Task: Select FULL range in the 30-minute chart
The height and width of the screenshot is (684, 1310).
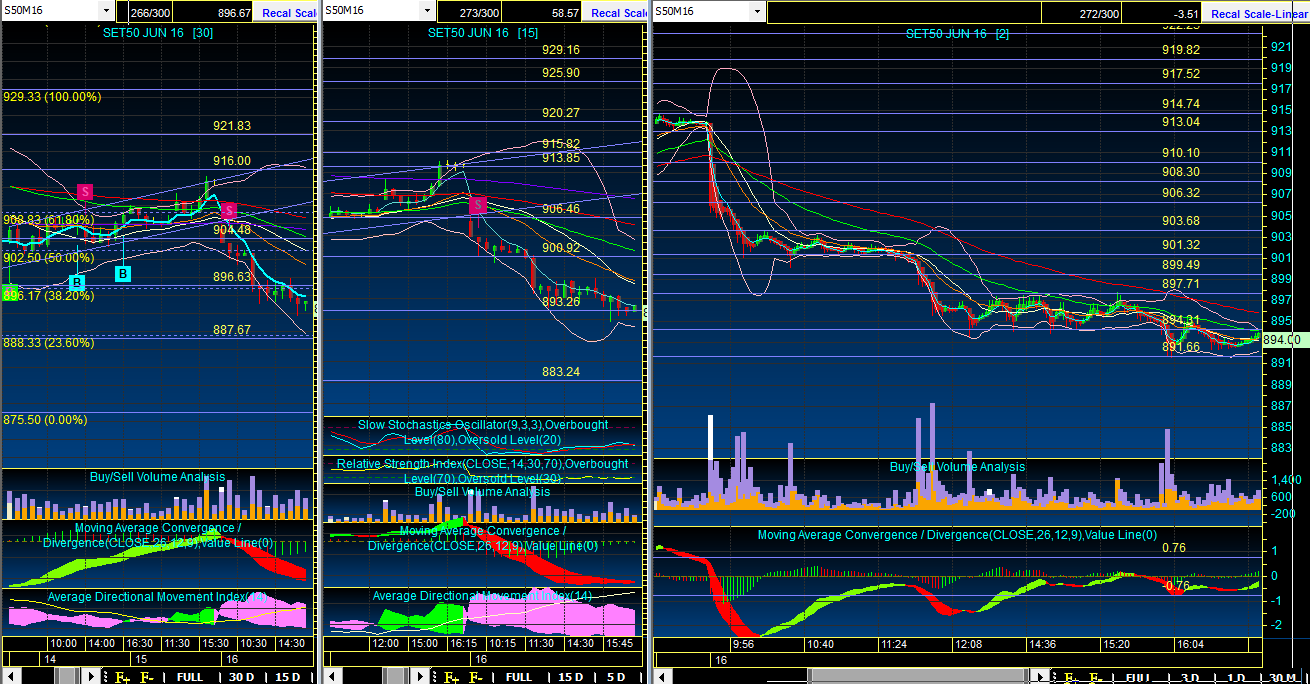Action: click(x=190, y=677)
